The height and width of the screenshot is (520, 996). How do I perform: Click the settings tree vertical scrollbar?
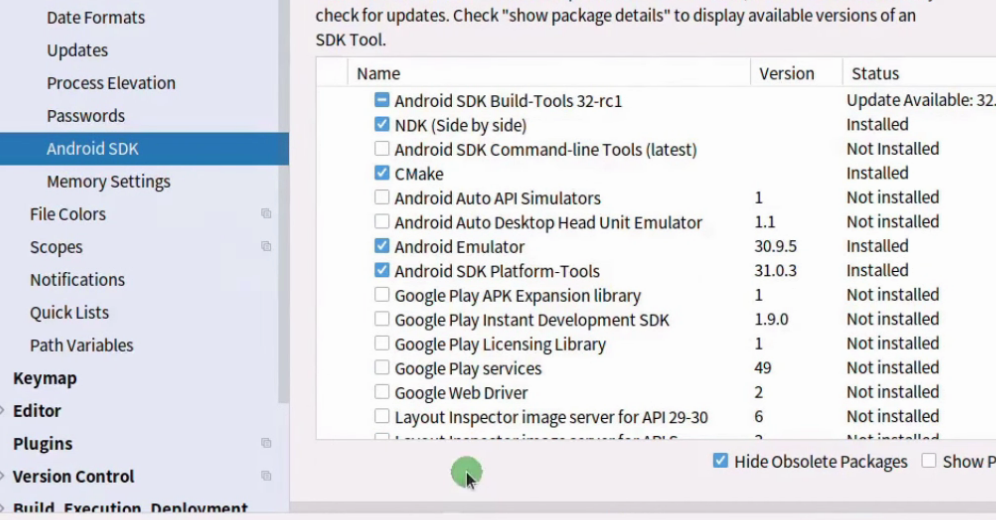click(283, 202)
